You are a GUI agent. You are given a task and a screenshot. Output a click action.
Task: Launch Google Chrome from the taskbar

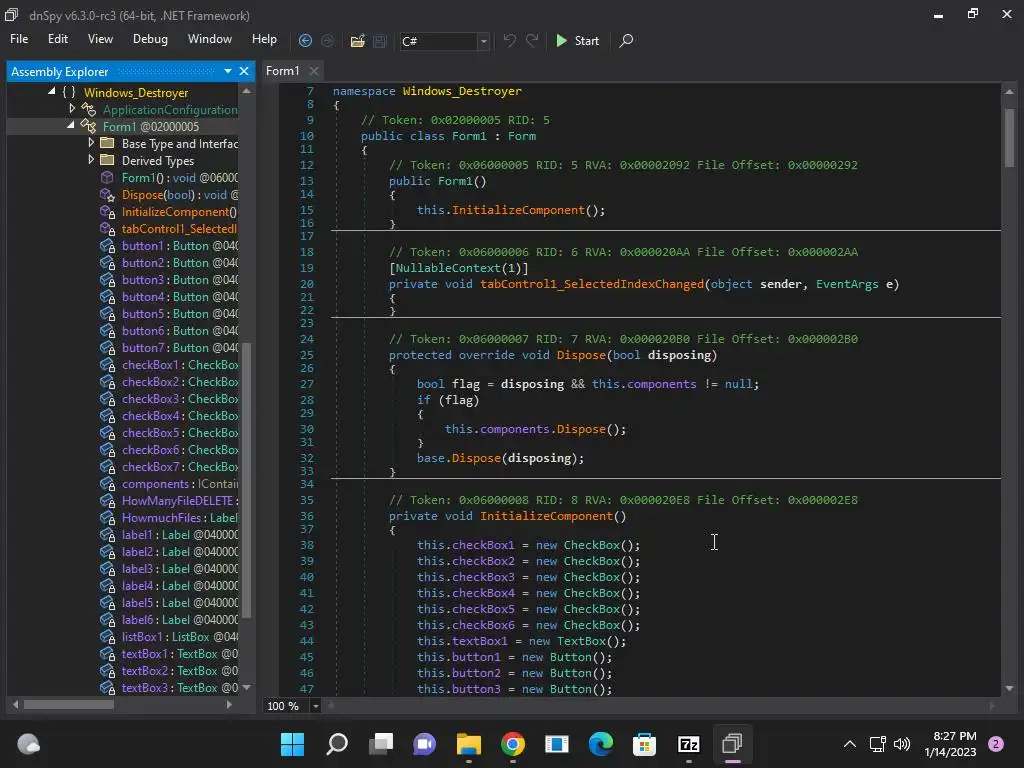point(513,744)
